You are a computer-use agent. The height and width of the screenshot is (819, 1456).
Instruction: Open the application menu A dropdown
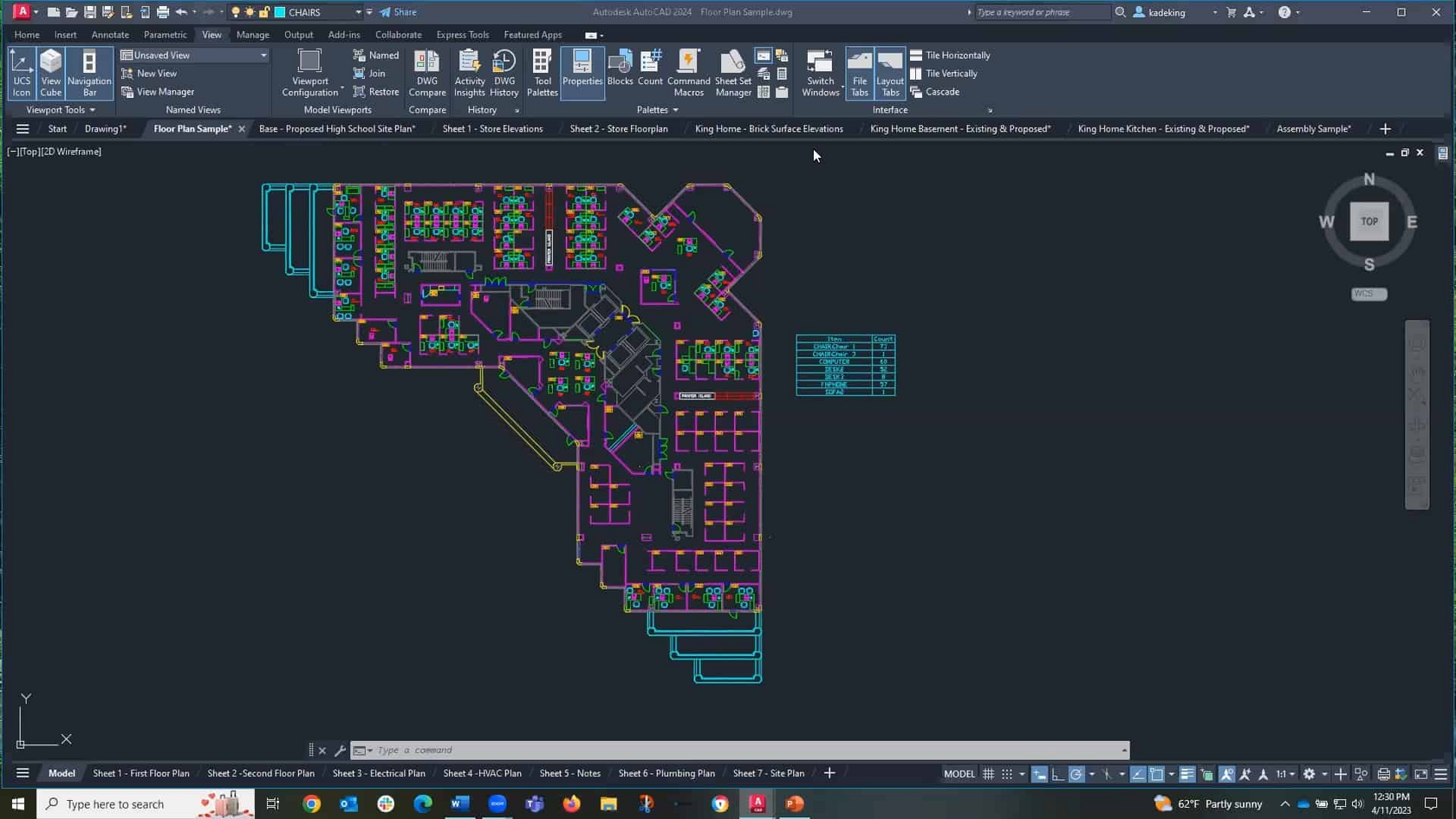[25, 12]
